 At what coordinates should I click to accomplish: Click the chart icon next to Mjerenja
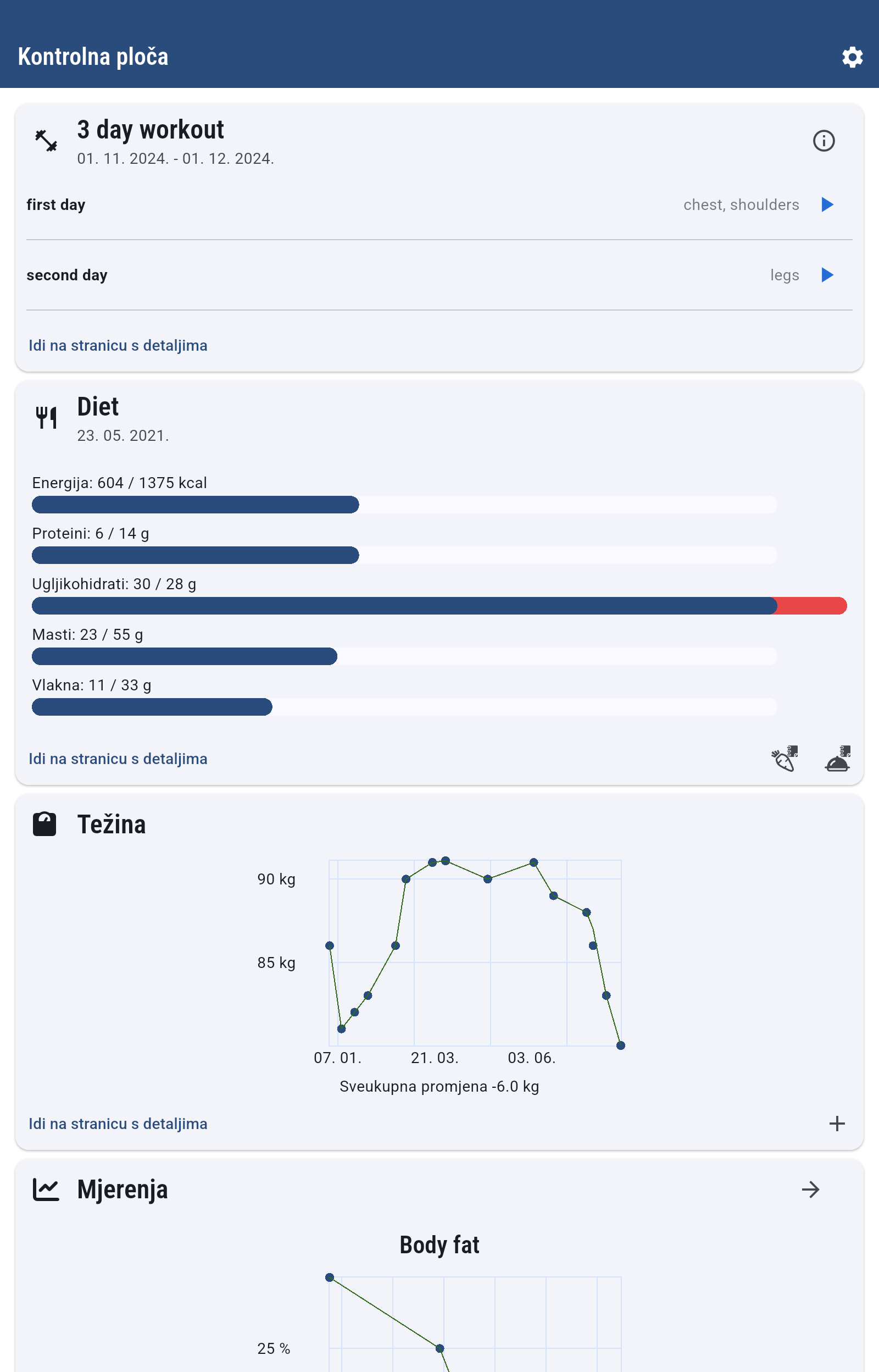tap(46, 1190)
